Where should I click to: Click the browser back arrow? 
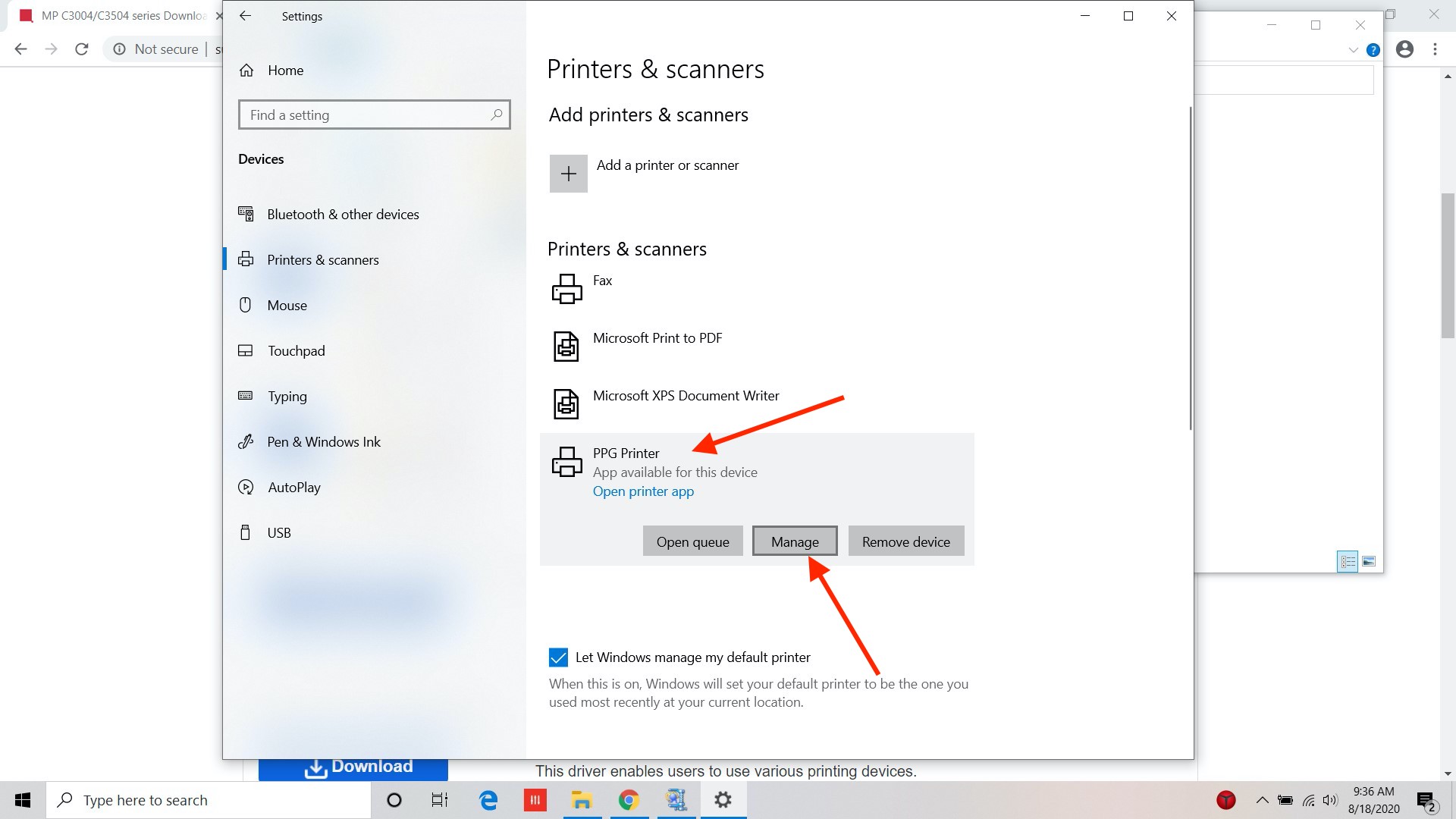tap(20, 49)
